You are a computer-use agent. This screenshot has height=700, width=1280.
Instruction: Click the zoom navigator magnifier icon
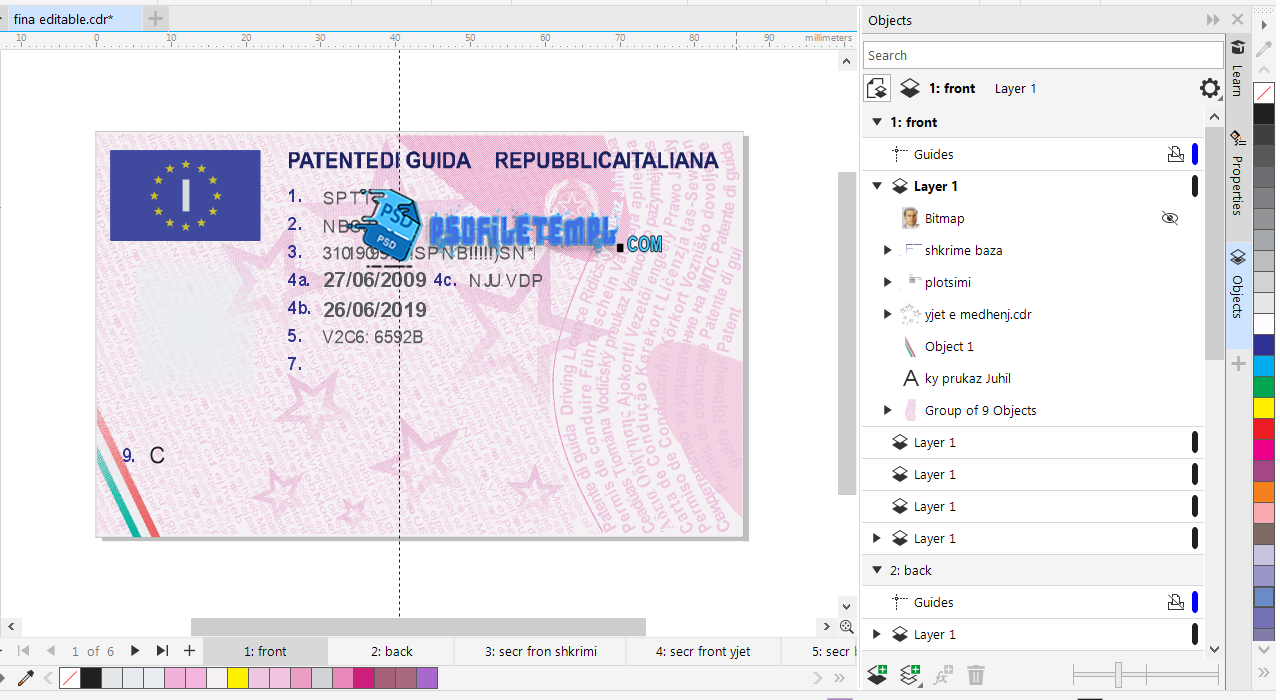[846, 627]
